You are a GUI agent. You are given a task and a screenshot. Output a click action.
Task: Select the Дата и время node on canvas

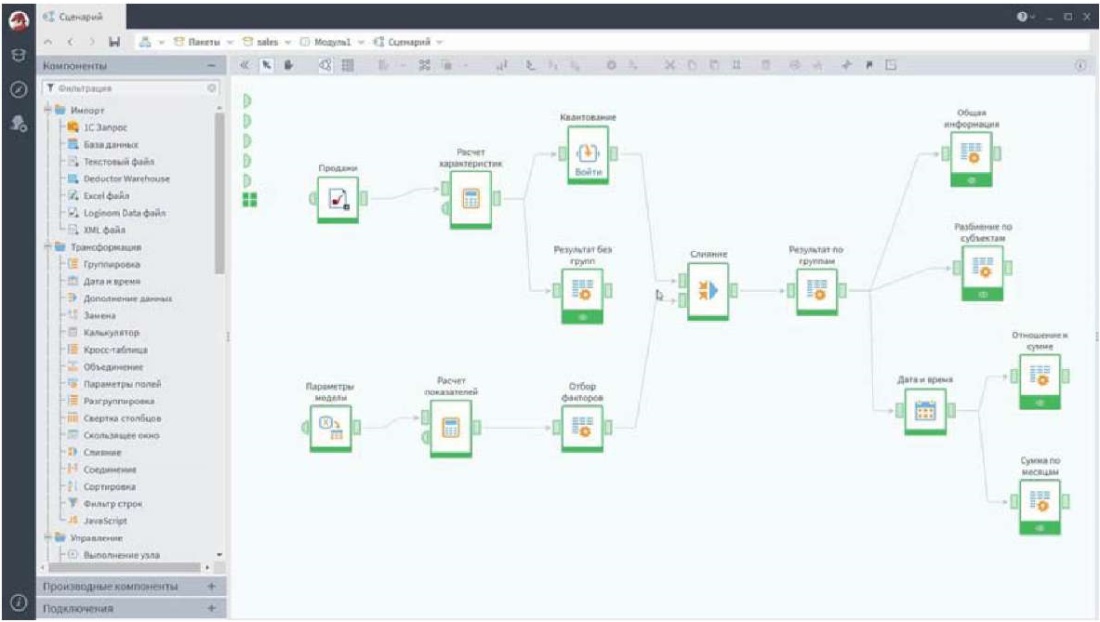click(925, 410)
